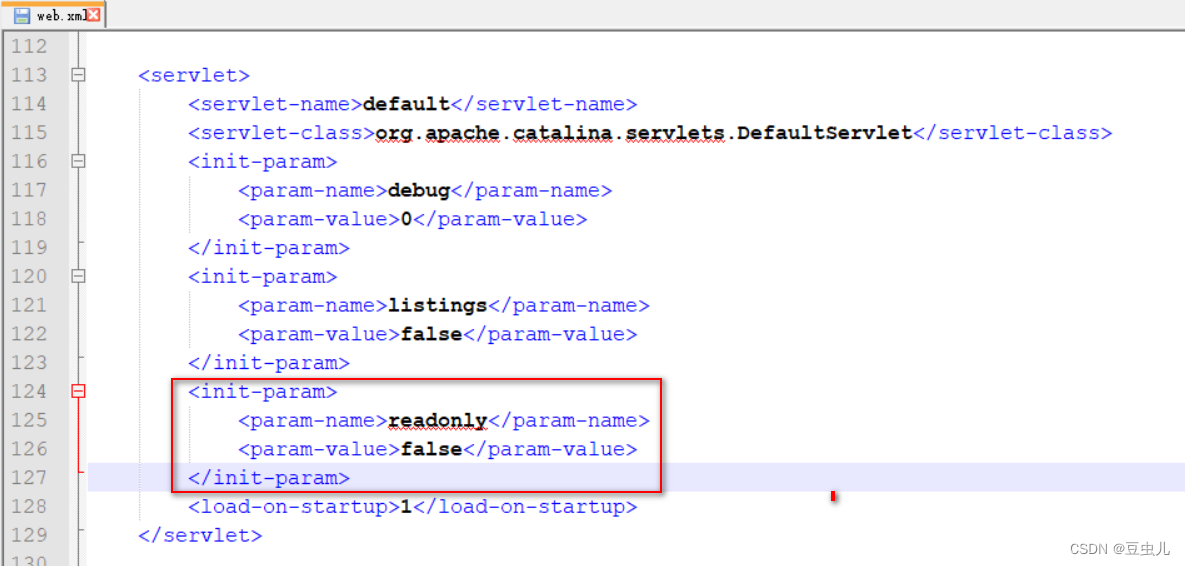
Task: Click the closing </load-on-startup> tag
Action: click(x=524, y=506)
